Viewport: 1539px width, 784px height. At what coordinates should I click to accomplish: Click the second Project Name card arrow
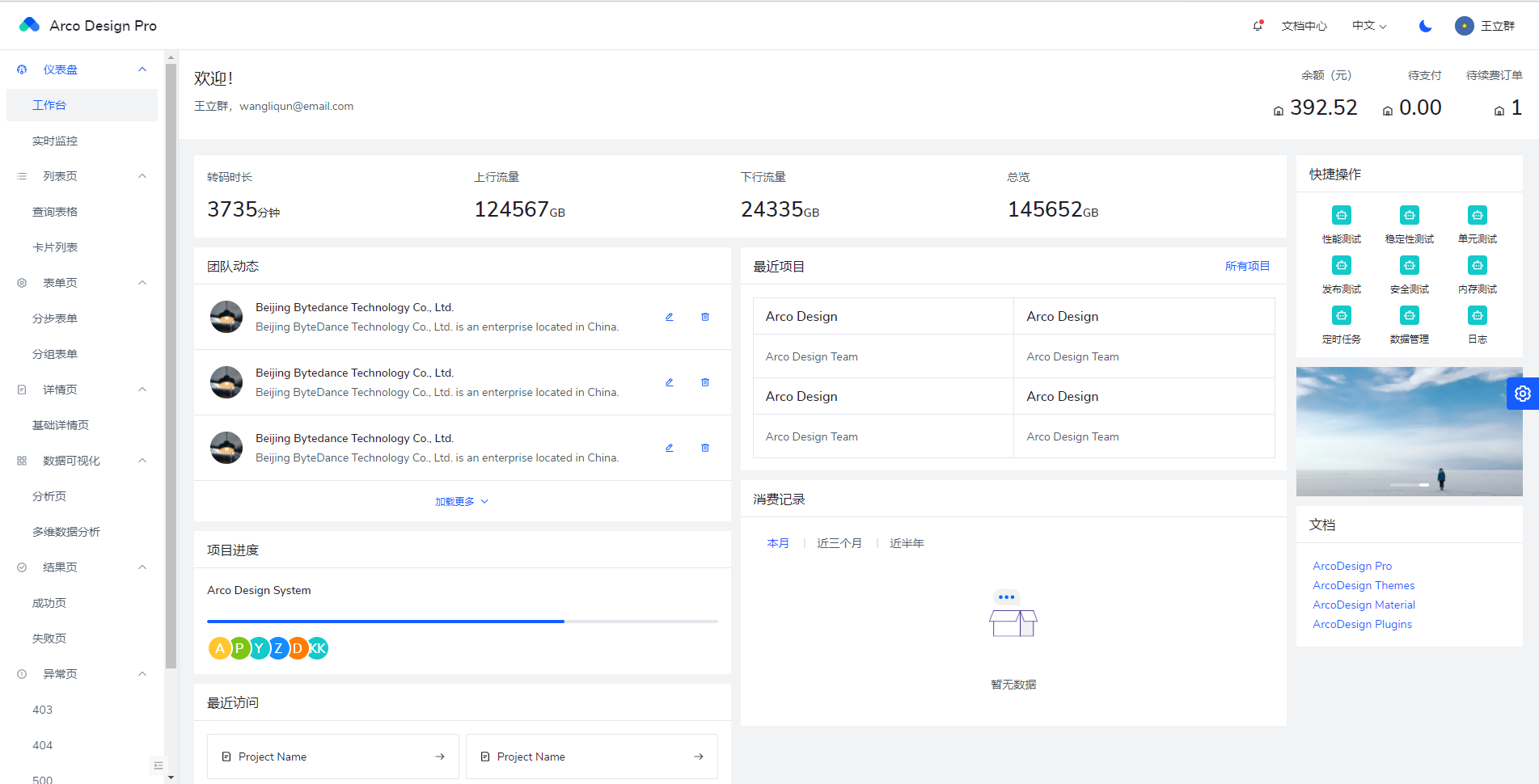click(x=699, y=757)
